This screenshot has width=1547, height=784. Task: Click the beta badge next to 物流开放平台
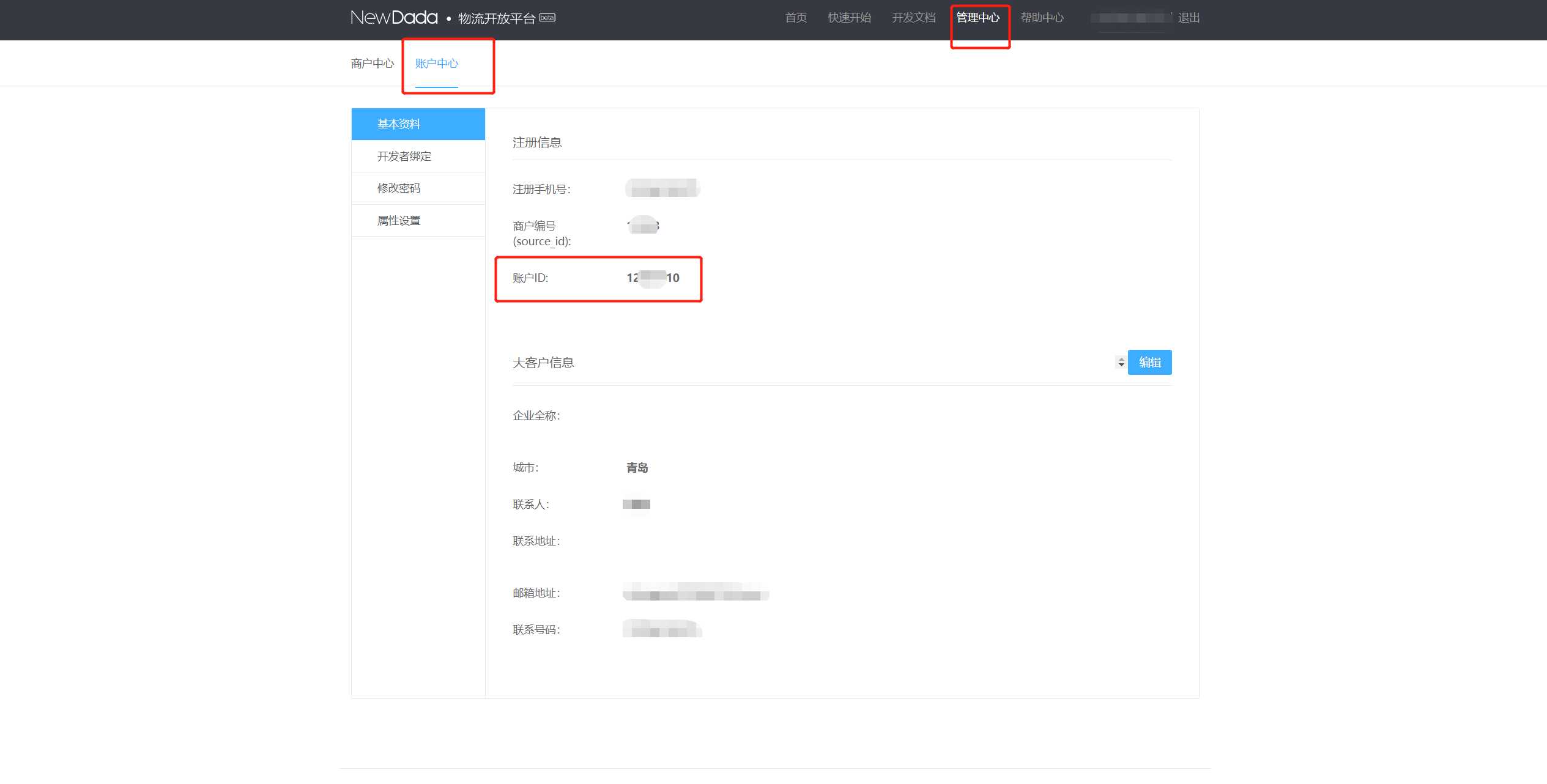pos(547,18)
